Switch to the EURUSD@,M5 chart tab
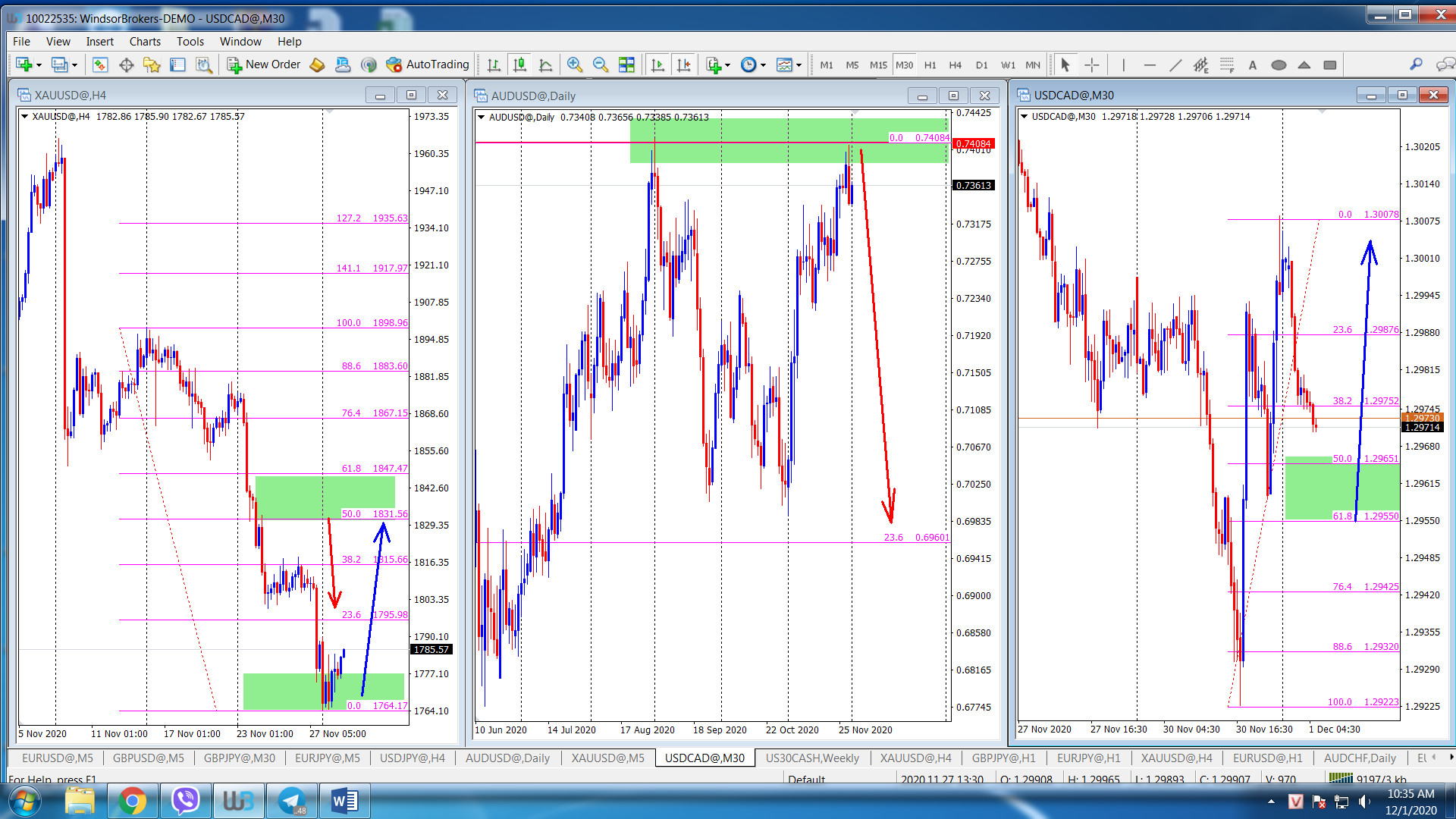1456x819 pixels. [57, 758]
